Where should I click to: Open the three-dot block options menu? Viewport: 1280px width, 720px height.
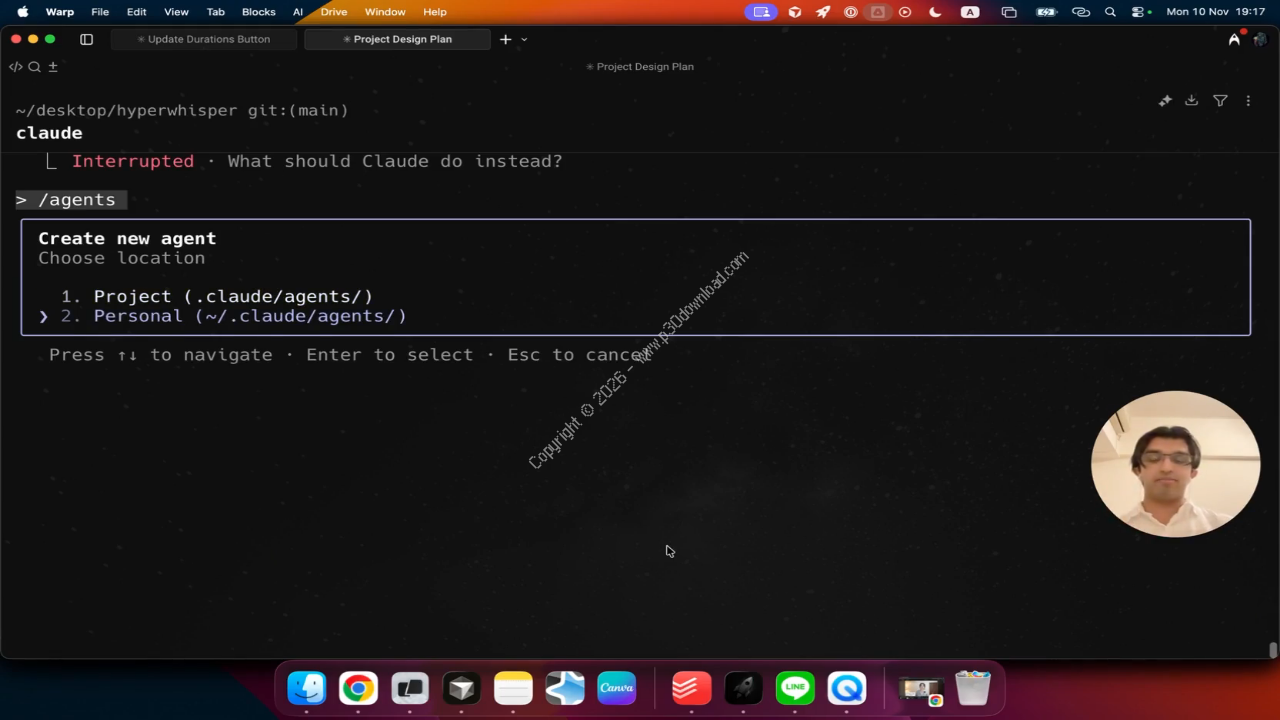click(1248, 101)
